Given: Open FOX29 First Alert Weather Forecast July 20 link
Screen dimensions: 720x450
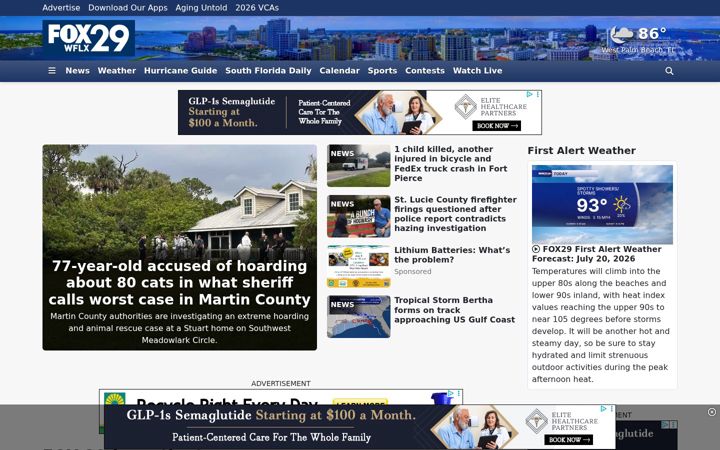Looking at the screenshot, I should coord(596,254).
